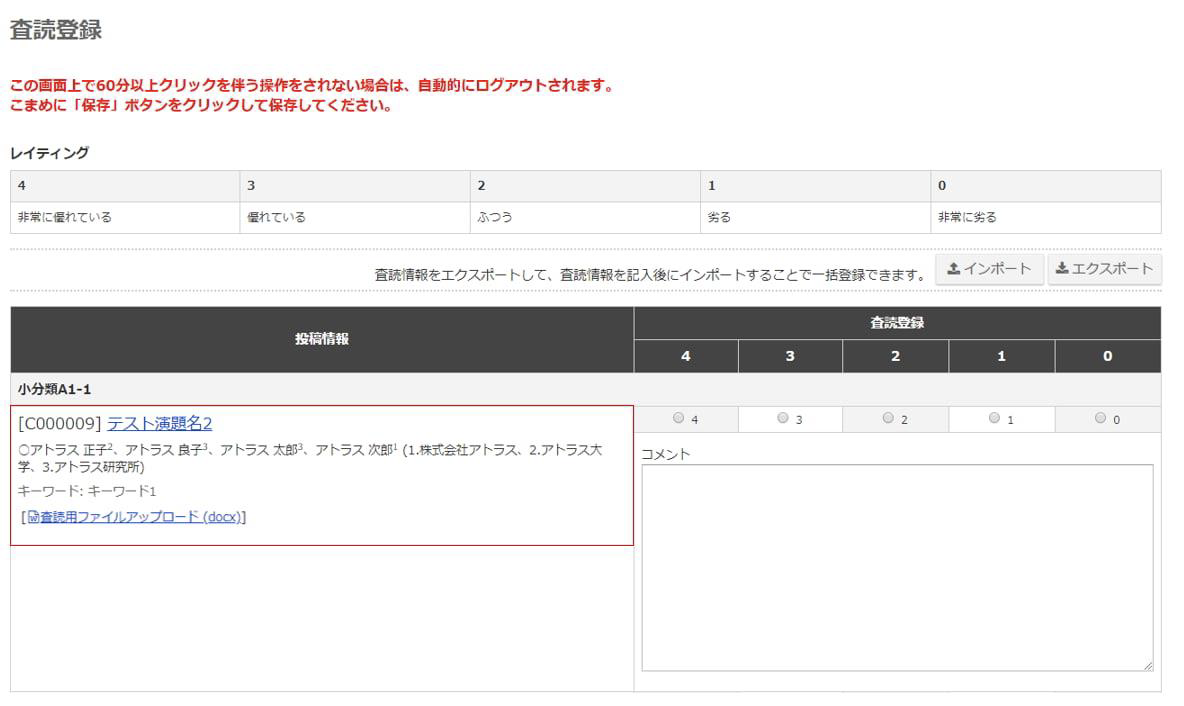
Task: Click the download arrow icon on エクスポート
Action: tap(1062, 269)
